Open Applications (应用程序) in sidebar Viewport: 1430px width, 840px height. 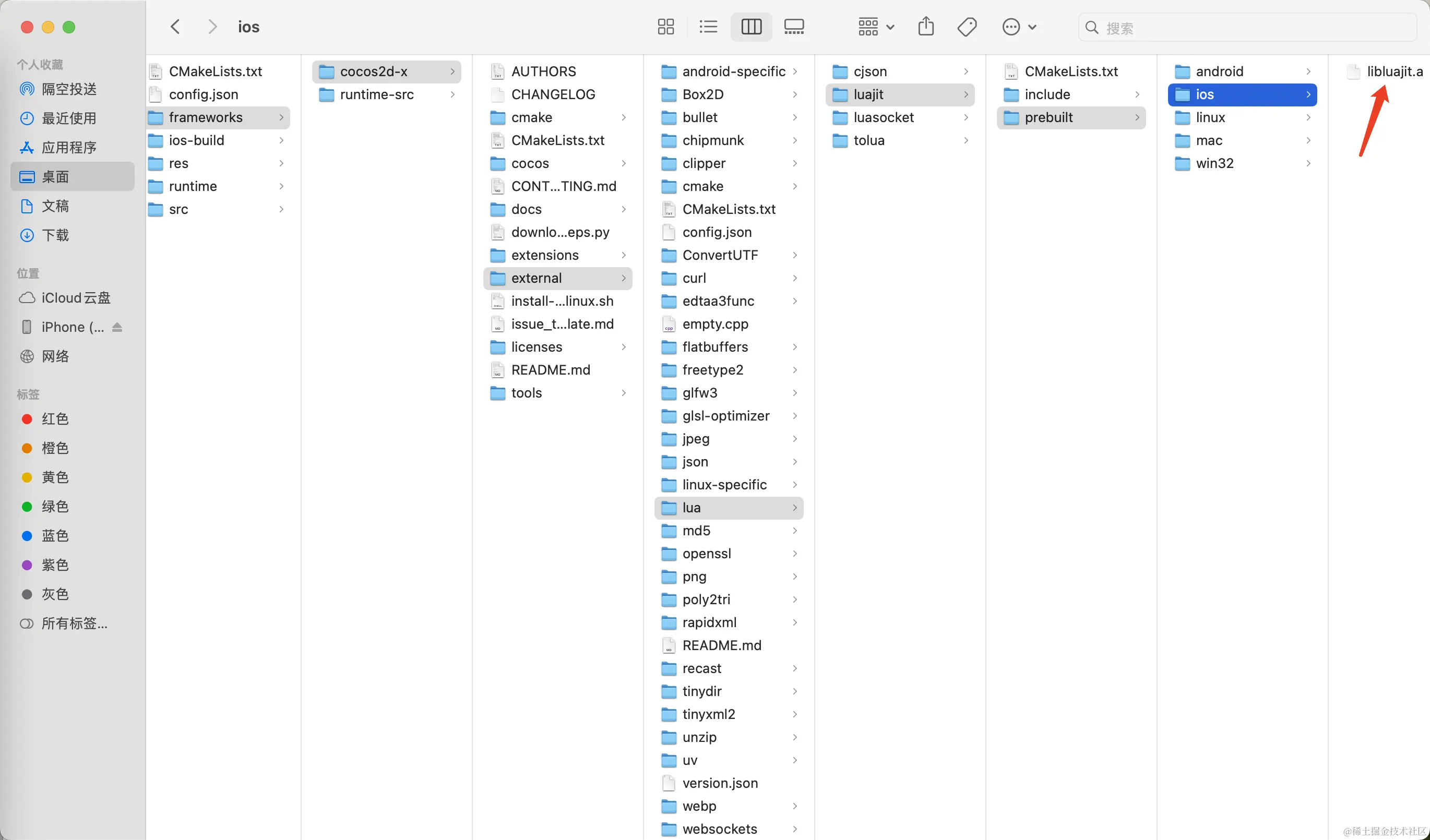[x=69, y=148]
